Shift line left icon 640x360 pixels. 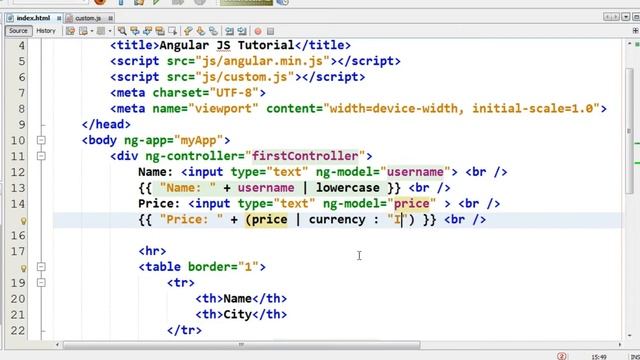pyautogui.click(x=229, y=31)
